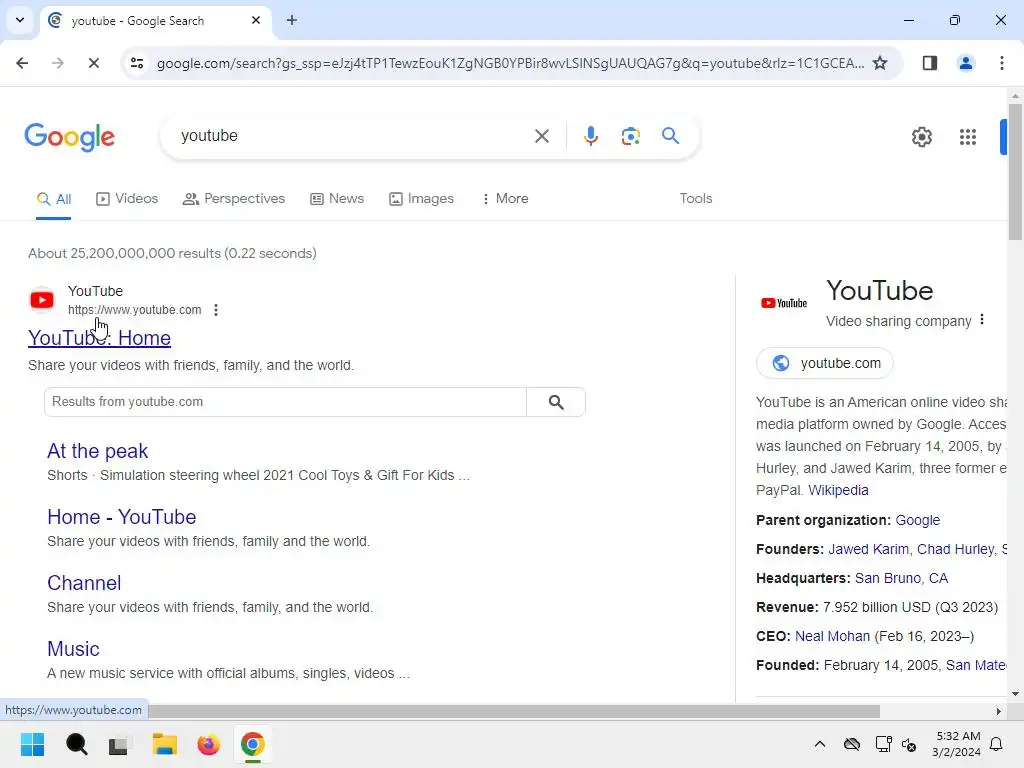Open the search Tools button
The height and width of the screenshot is (768, 1024).
tap(696, 199)
